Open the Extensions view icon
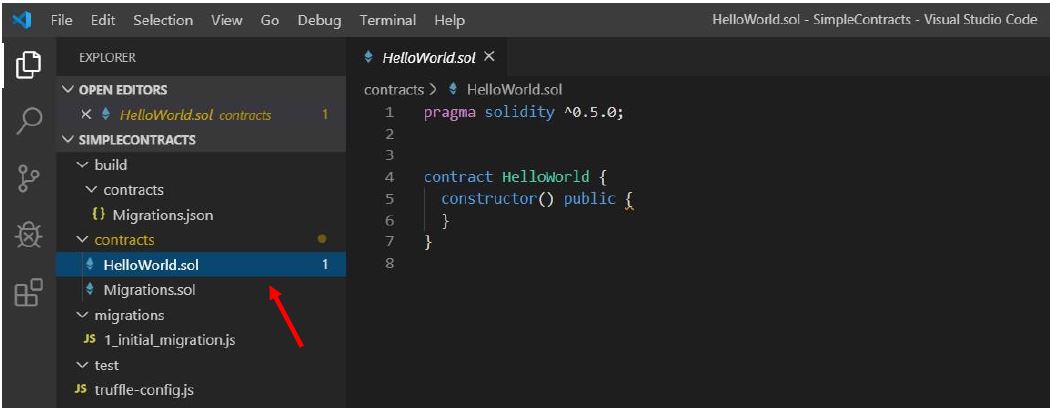The width and height of the screenshot is (1050, 408). coord(29,291)
